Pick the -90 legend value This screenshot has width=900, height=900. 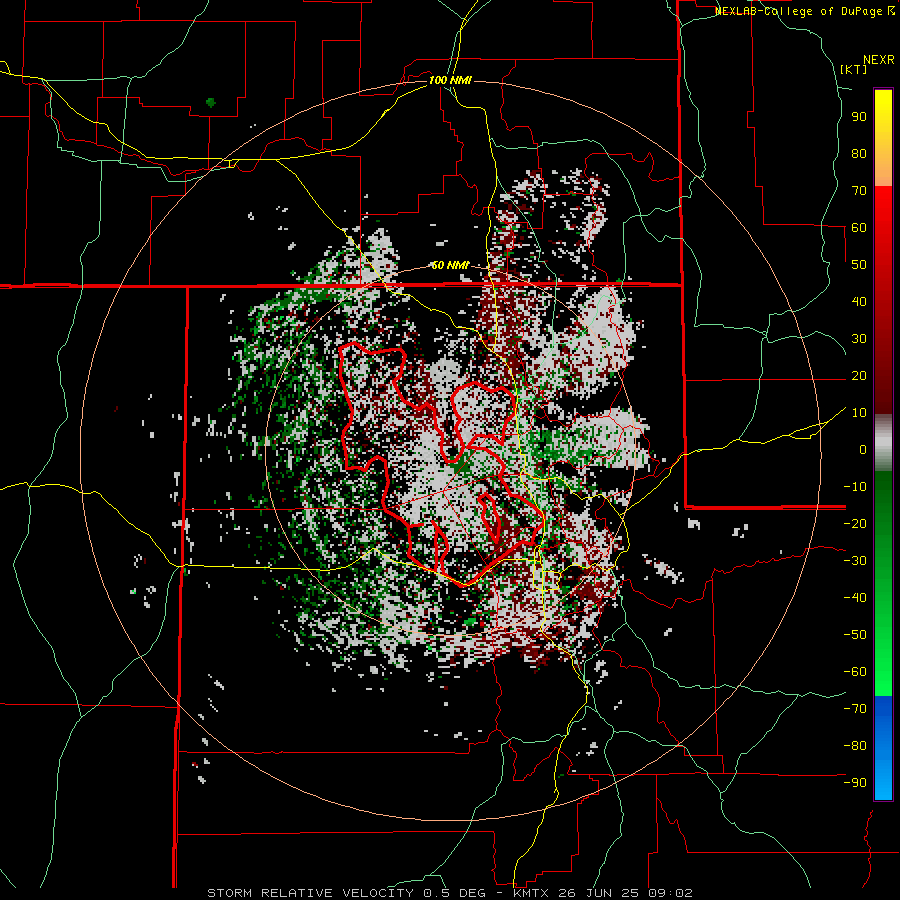pos(855,783)
